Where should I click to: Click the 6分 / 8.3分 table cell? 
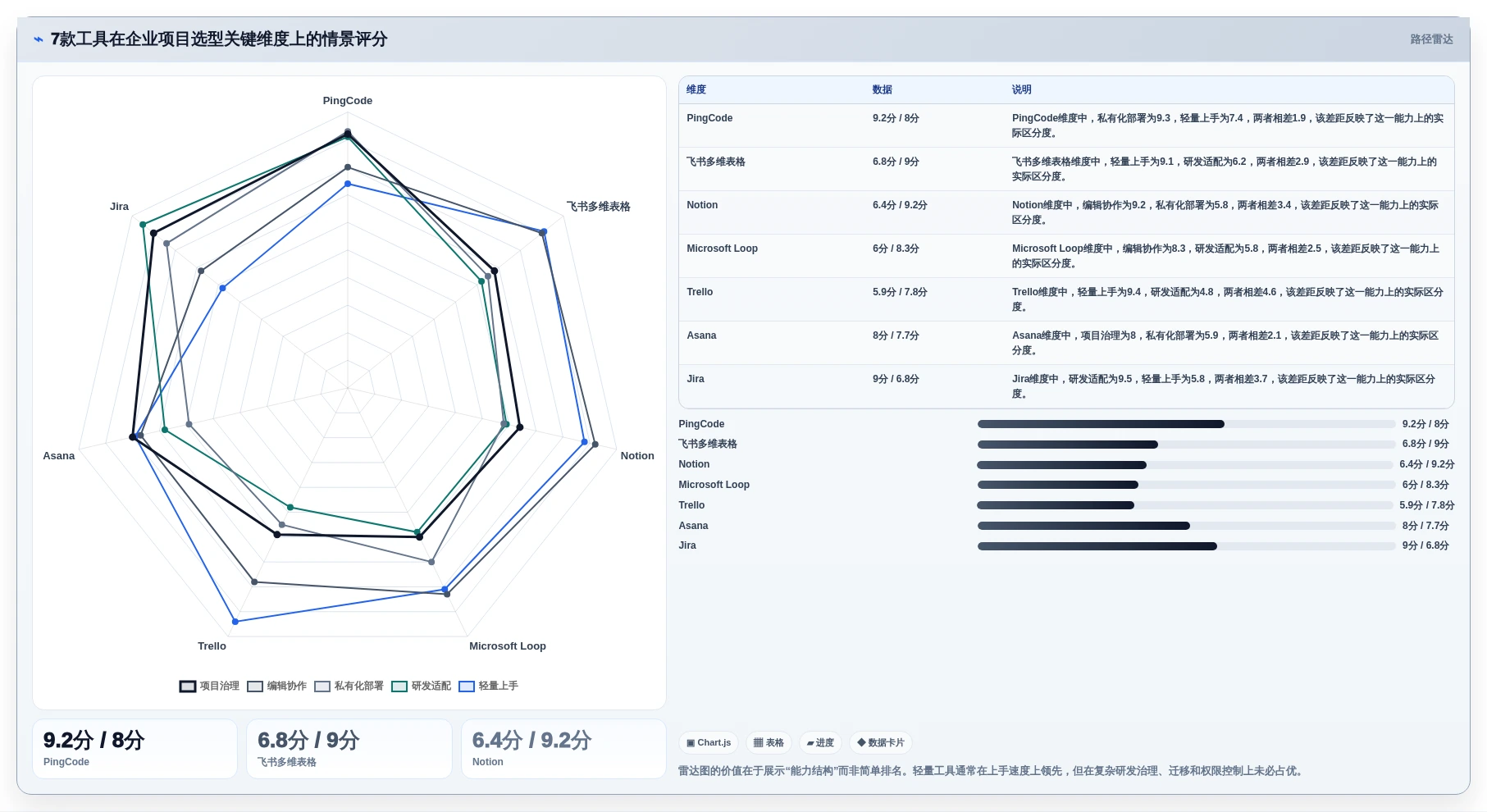coord(896,249)
